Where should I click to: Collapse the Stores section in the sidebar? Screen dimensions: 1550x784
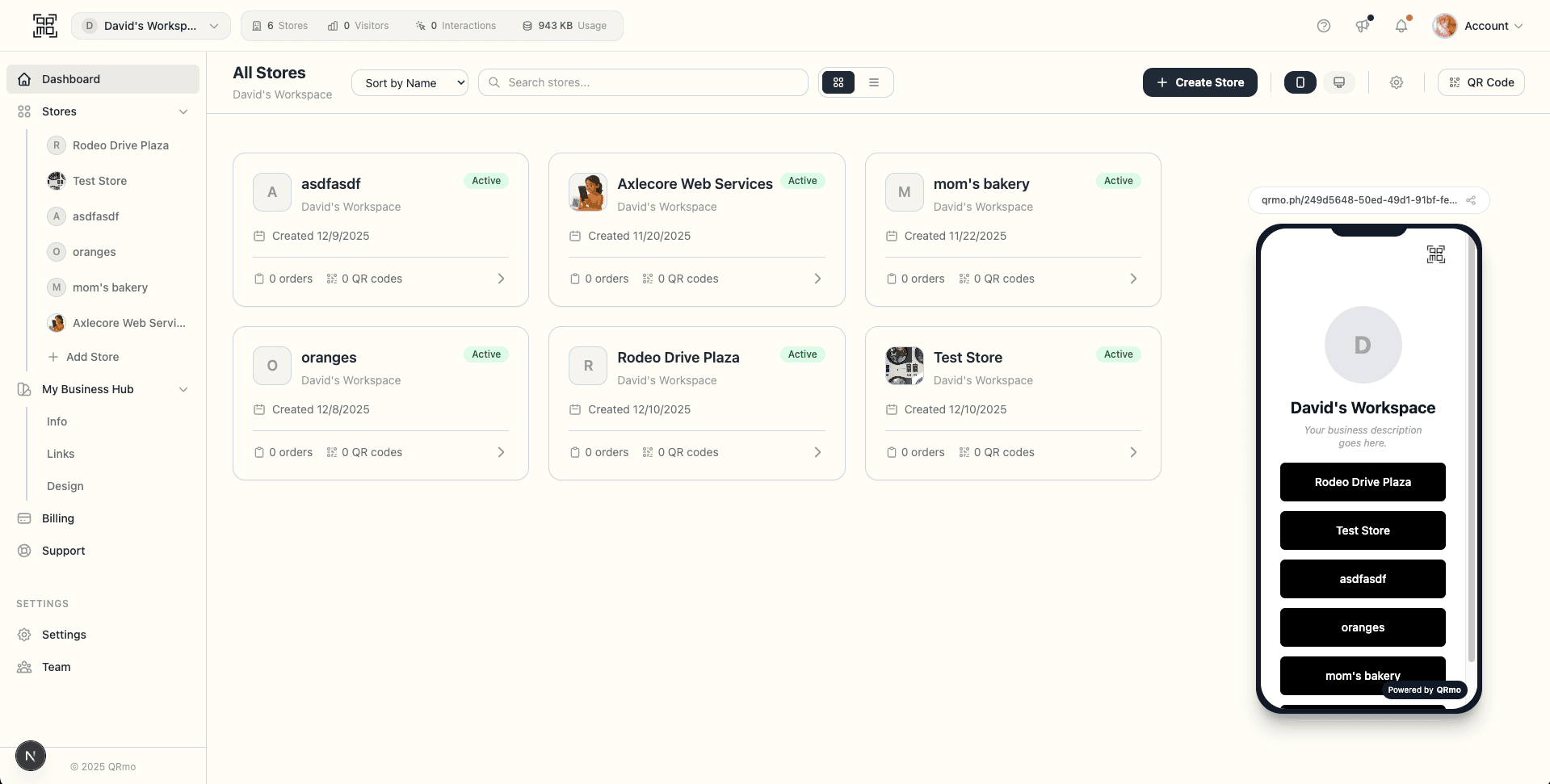[x=183, y=111]
